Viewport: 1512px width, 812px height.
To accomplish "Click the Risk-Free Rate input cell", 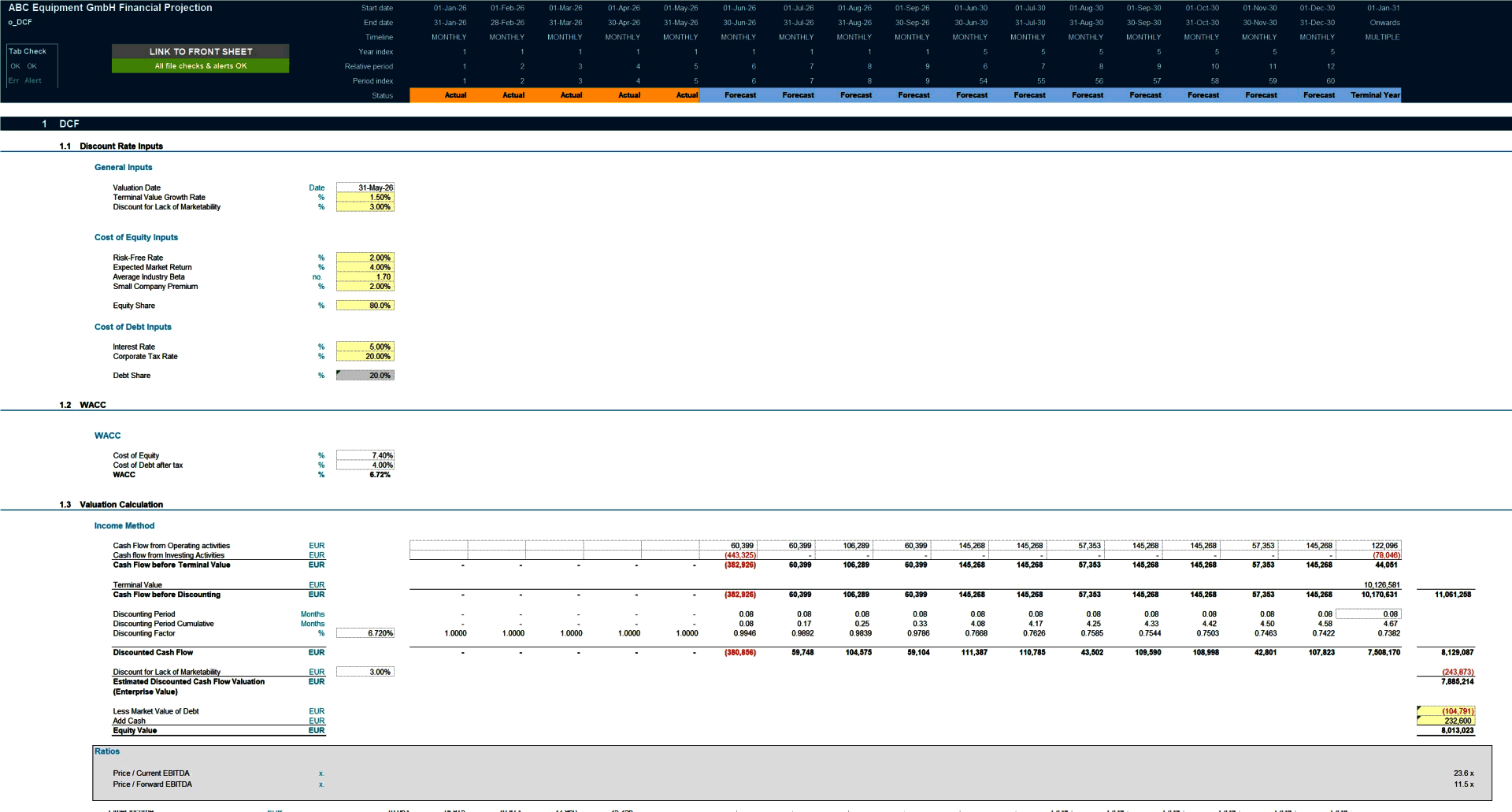I will [365, 258].
